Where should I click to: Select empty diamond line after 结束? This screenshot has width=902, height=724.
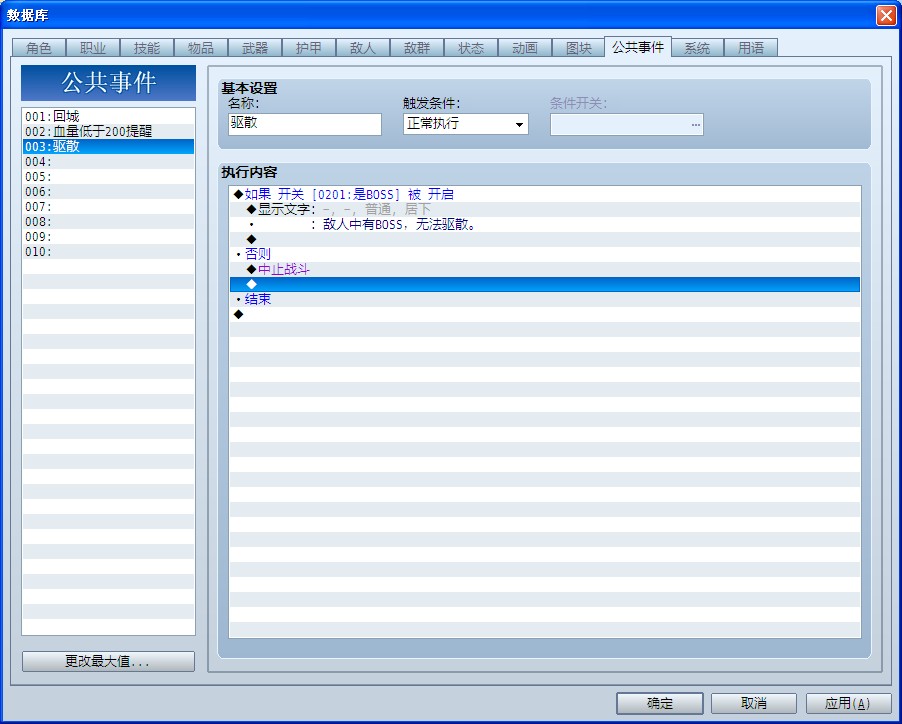545,314
